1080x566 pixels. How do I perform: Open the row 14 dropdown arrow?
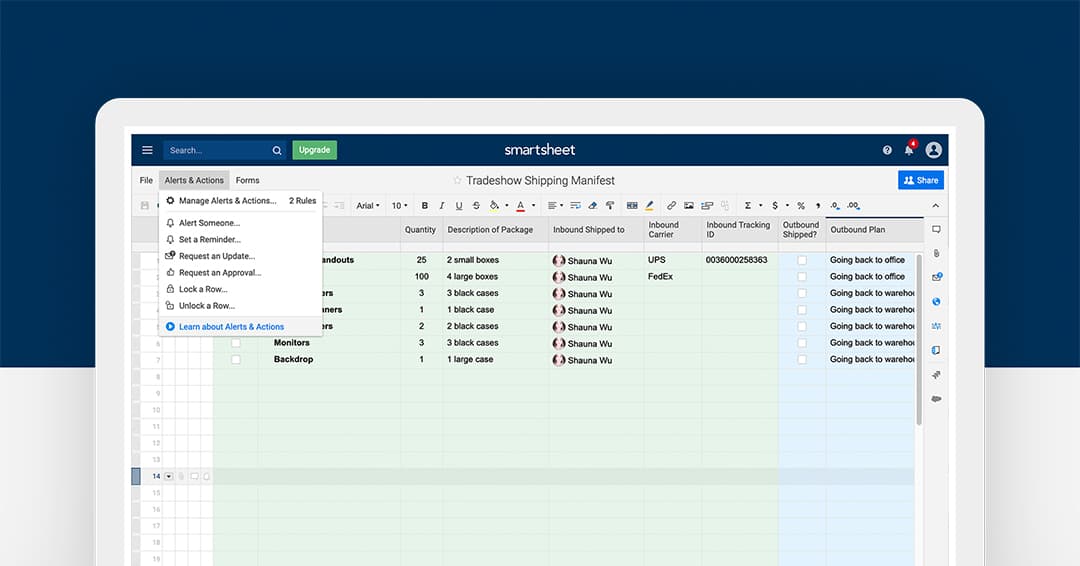pos(169,476)
